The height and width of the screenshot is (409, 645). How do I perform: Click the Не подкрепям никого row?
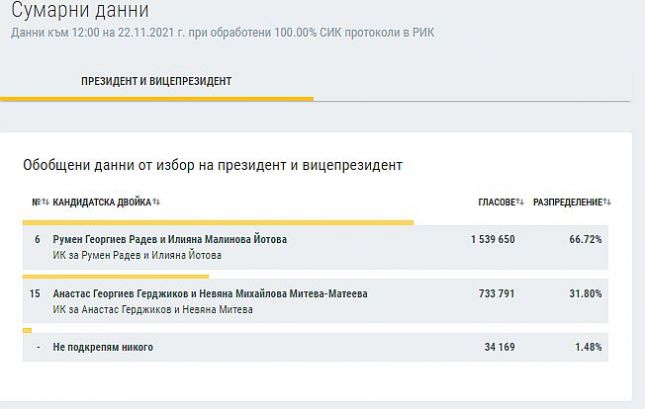coord(316,347)
